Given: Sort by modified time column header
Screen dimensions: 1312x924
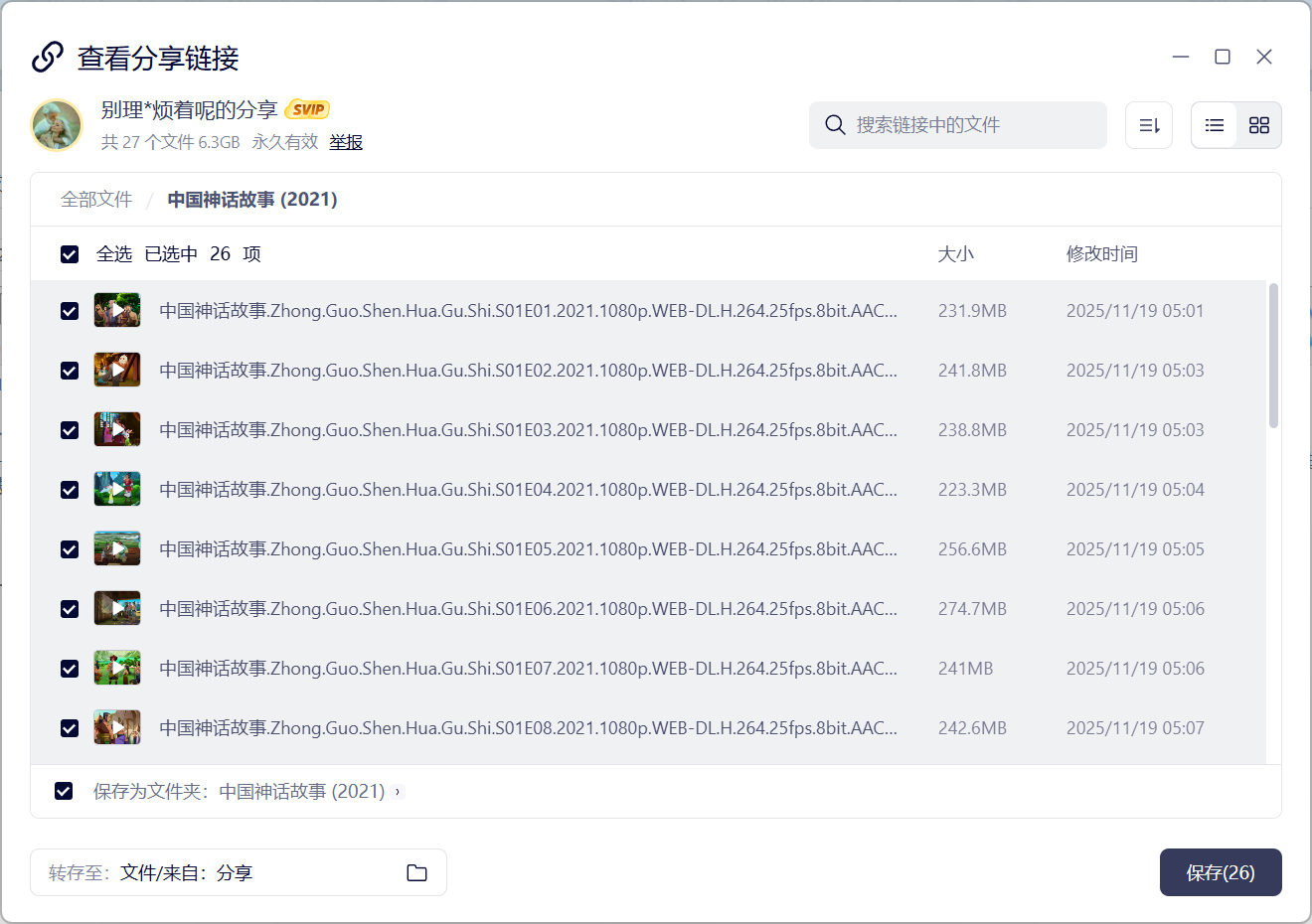Looking at the screenshot, I should 1101,254.
